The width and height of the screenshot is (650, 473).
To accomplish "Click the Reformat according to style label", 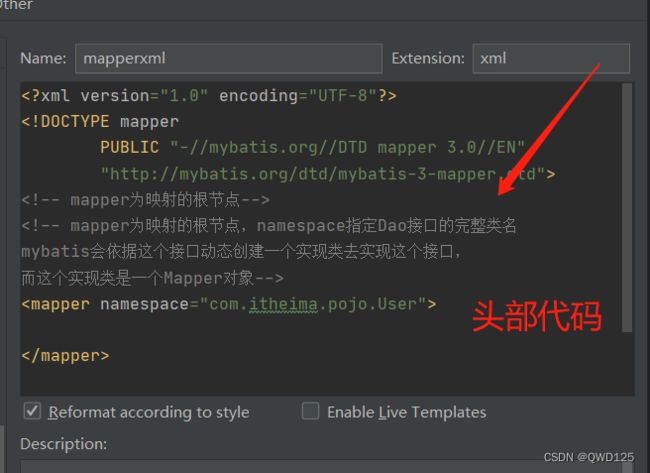I will pyautogui.click(x=149, y=412).
